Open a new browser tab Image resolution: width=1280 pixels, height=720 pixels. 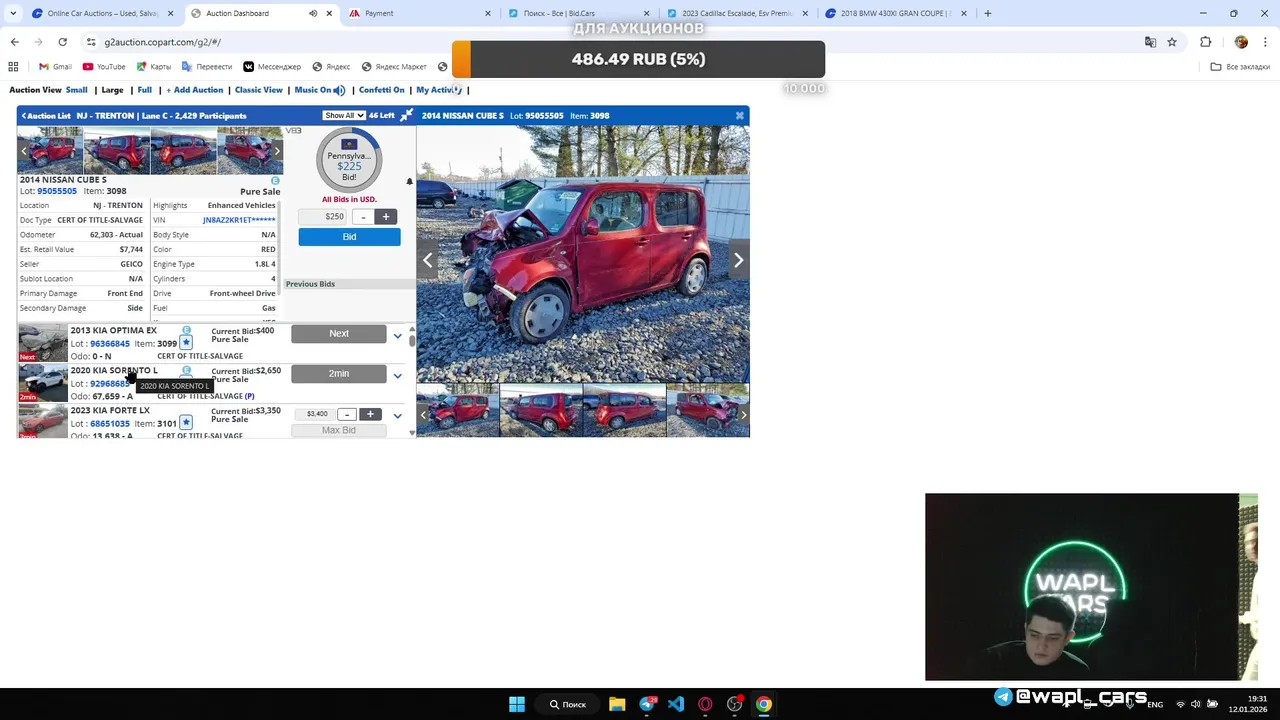tap(988, 13)
